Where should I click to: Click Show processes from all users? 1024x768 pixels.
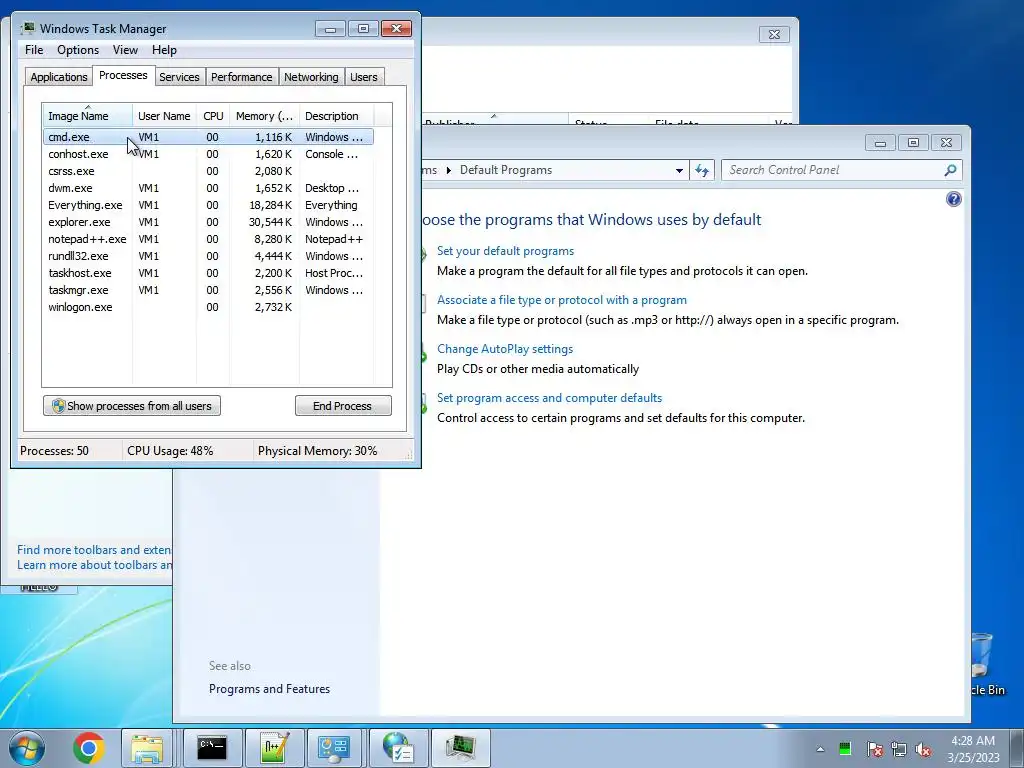coord(132,406)
